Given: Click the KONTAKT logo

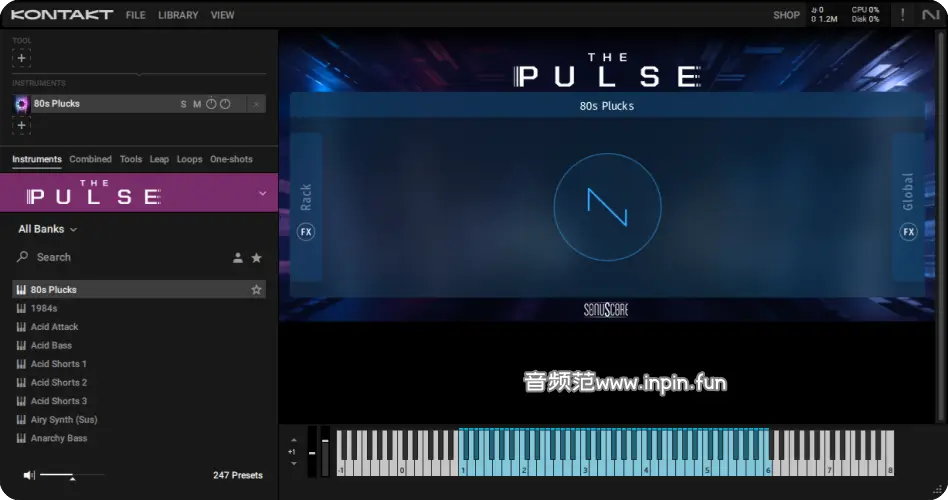Looking at the screenshot, I should (x=62, y=15).
